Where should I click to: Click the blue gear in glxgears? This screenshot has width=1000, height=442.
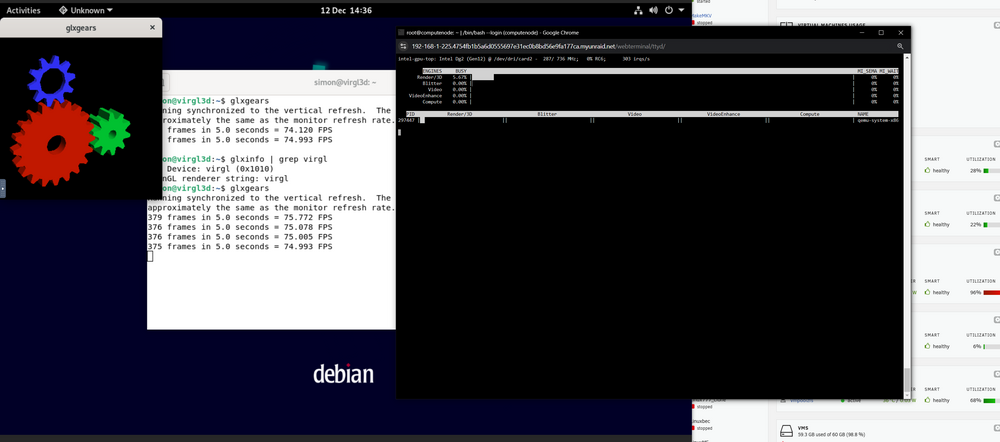click(x=51, y=79)
